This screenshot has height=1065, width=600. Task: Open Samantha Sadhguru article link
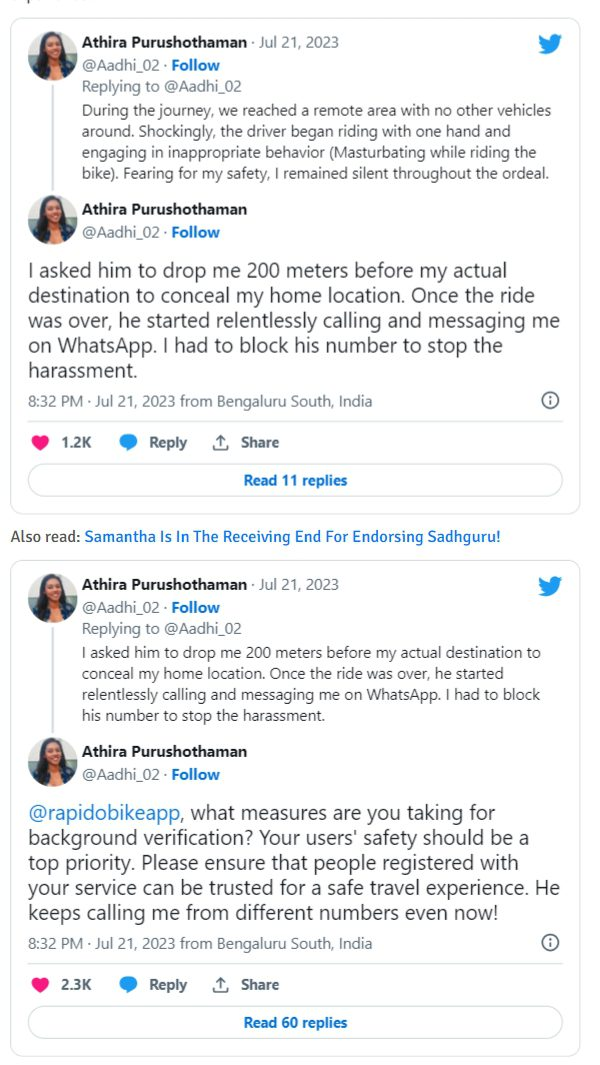click(292, 537)
